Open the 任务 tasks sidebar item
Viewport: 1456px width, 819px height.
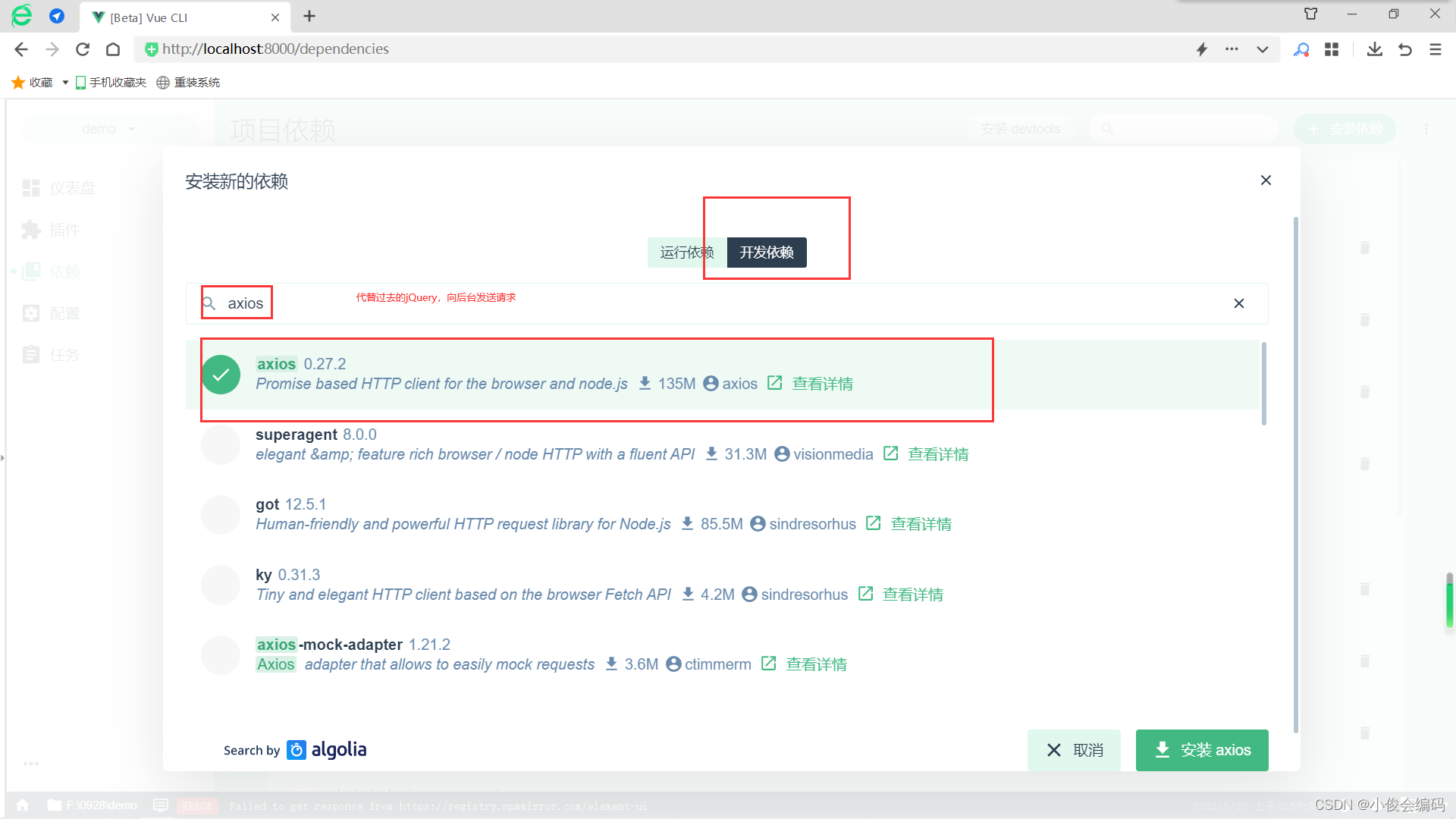(x=51, y=355)
